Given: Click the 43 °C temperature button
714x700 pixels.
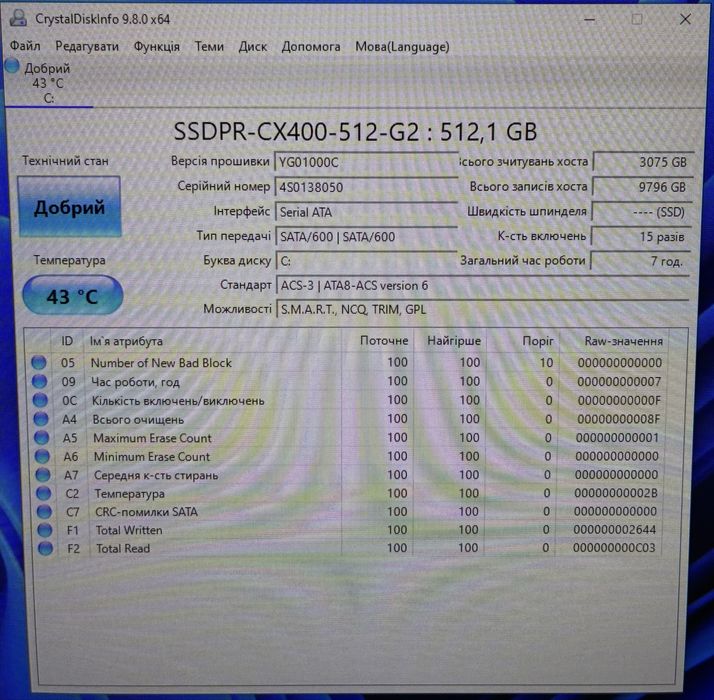Looking at the screenshot, I should [x=72, y=296].
